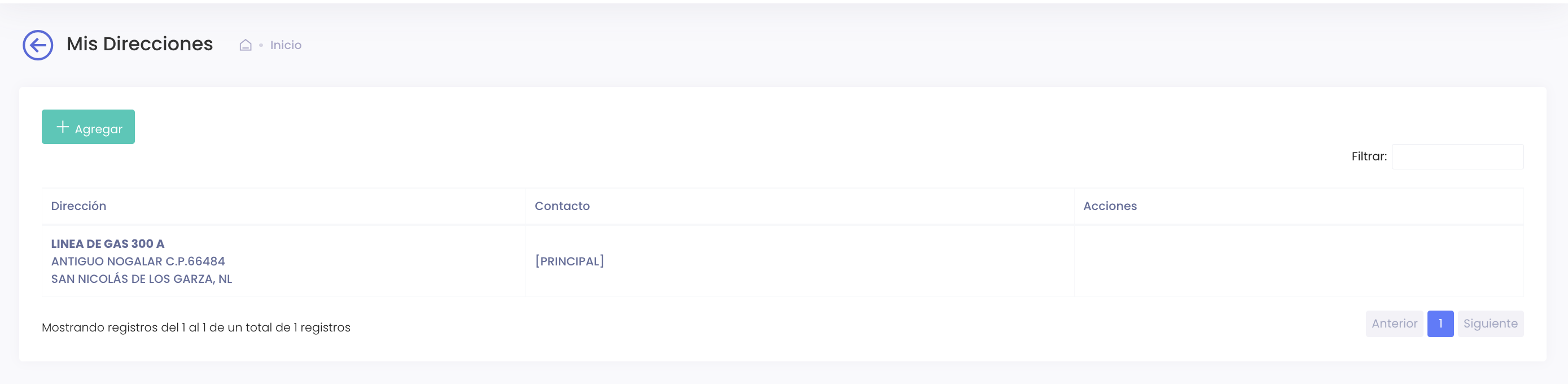Click the Acciones column header

[1109, 206]
